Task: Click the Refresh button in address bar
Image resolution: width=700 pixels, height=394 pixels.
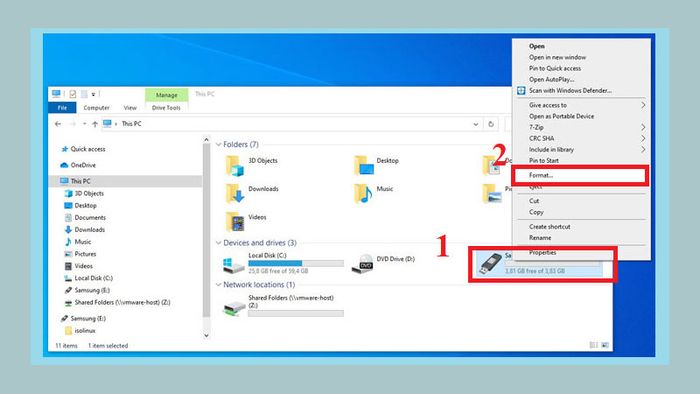Action: point(491,124)
